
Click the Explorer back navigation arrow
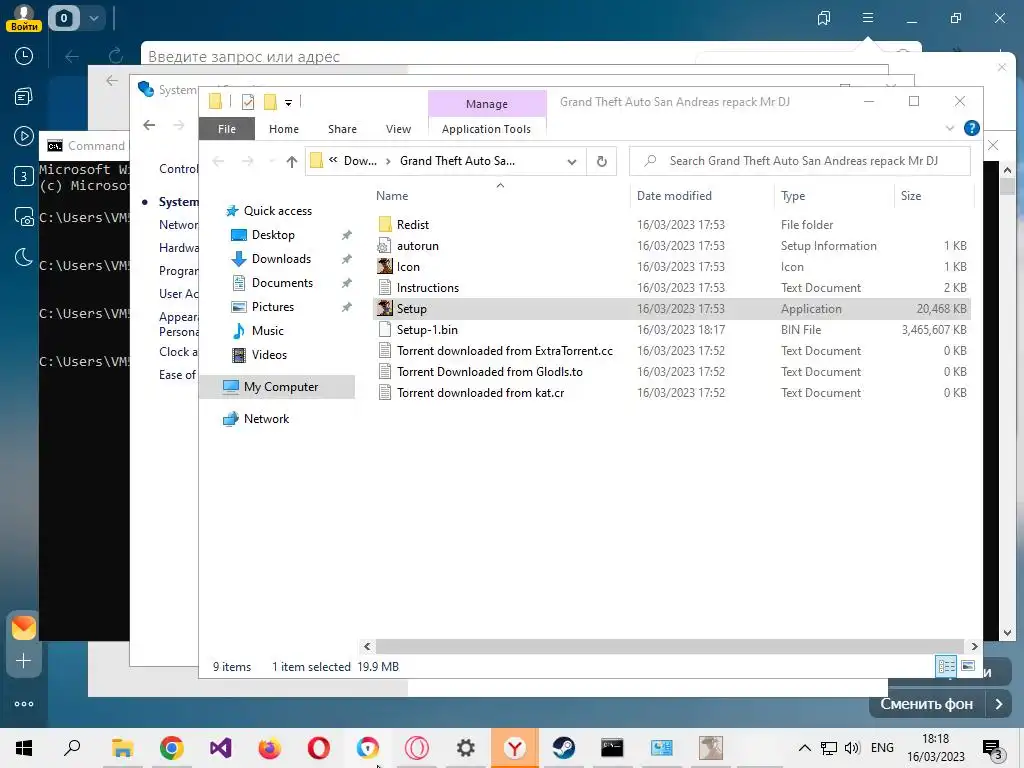point(218,161)
